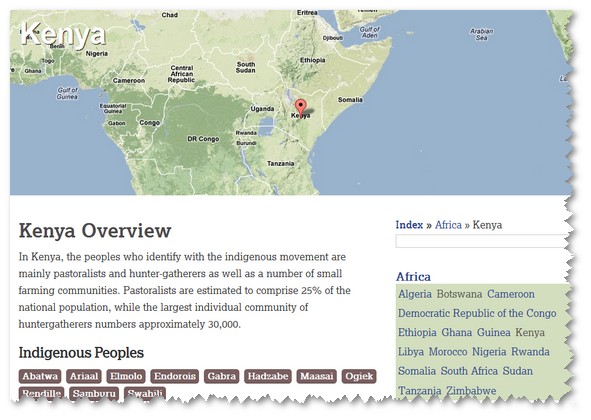Click the Ethiopia label on the map
Viewport: 591px width, 420px height.
tap(312, 60)
